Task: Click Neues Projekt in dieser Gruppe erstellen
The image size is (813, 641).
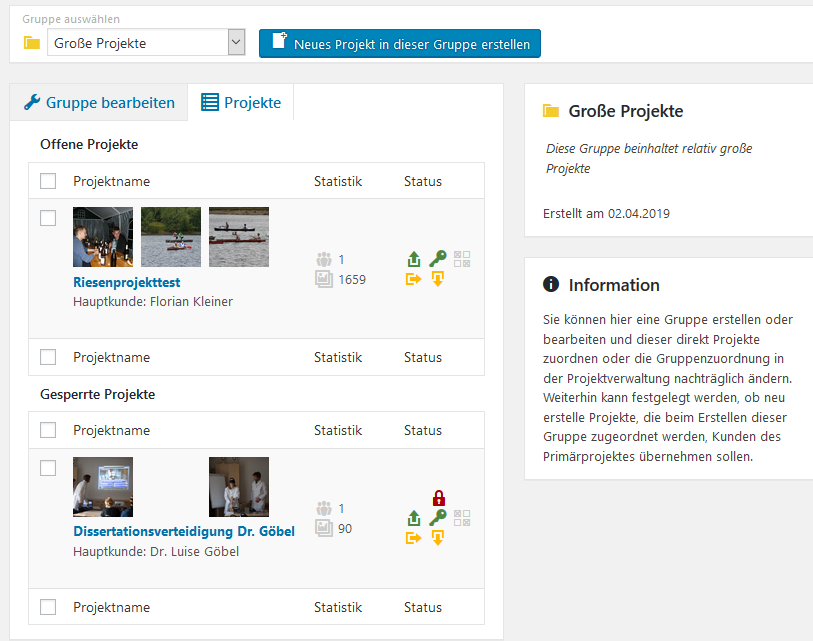Action: [400, 44]
